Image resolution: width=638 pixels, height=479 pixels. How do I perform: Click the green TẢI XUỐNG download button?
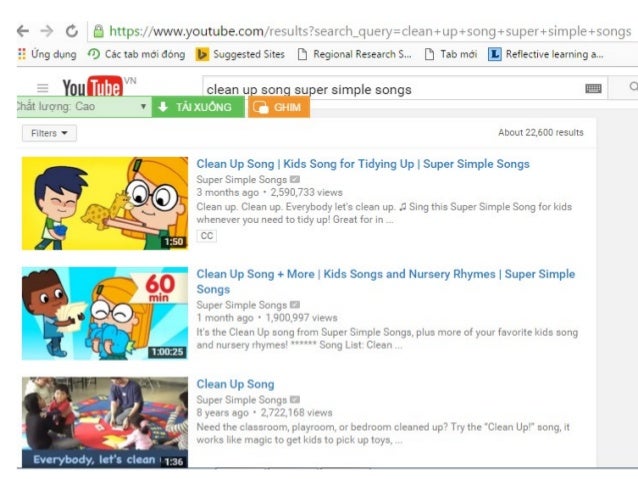pyautogui.click(x=199, y=107)
